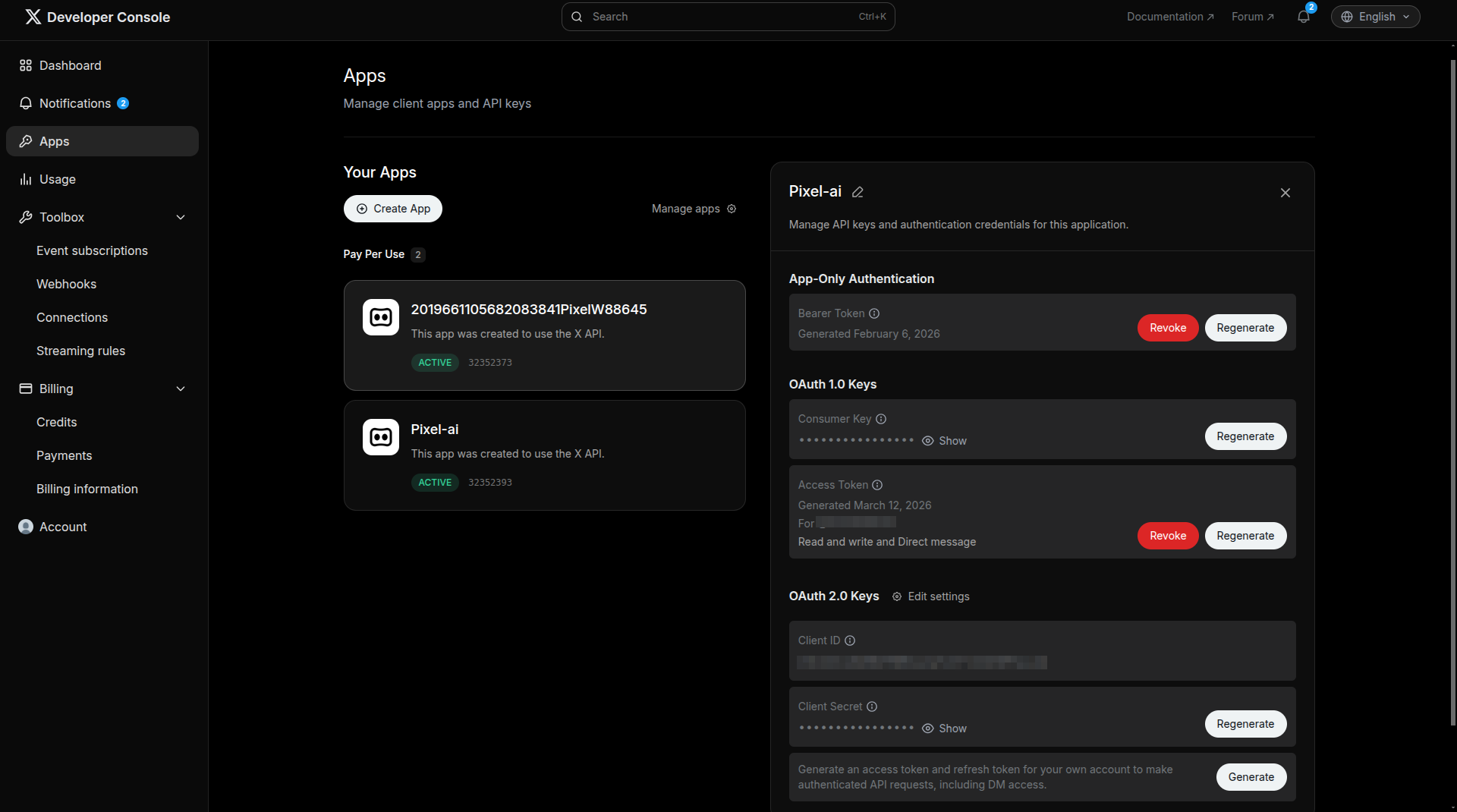Click the app ID 32352373
Image resolution: width=1457 pixels, height=812 pixels.
[490, 363]
